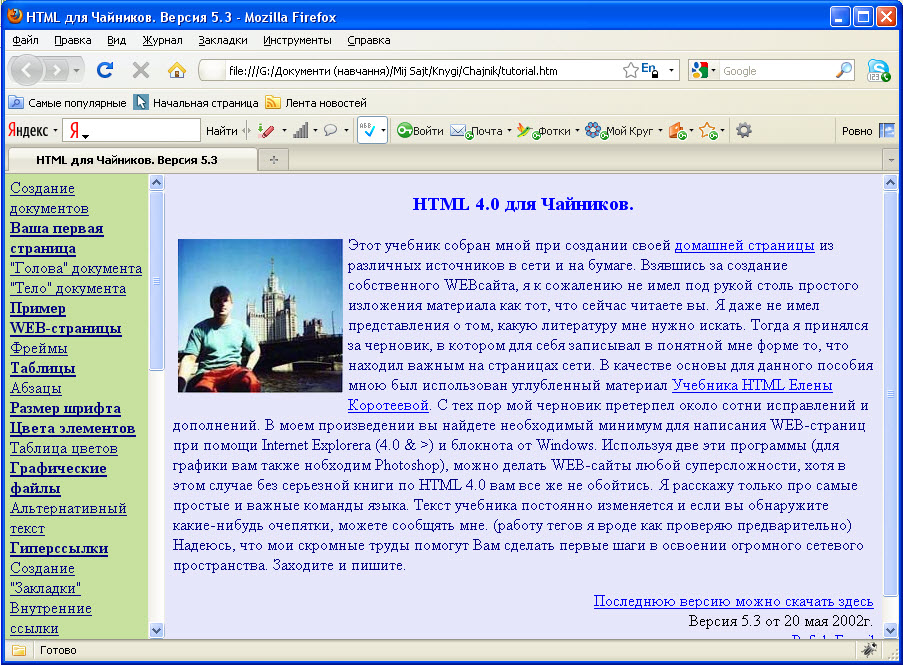This screenshot has height=665, width=903.
Task: Open Yandex Мой Круг button
Action: coord(623,131)
